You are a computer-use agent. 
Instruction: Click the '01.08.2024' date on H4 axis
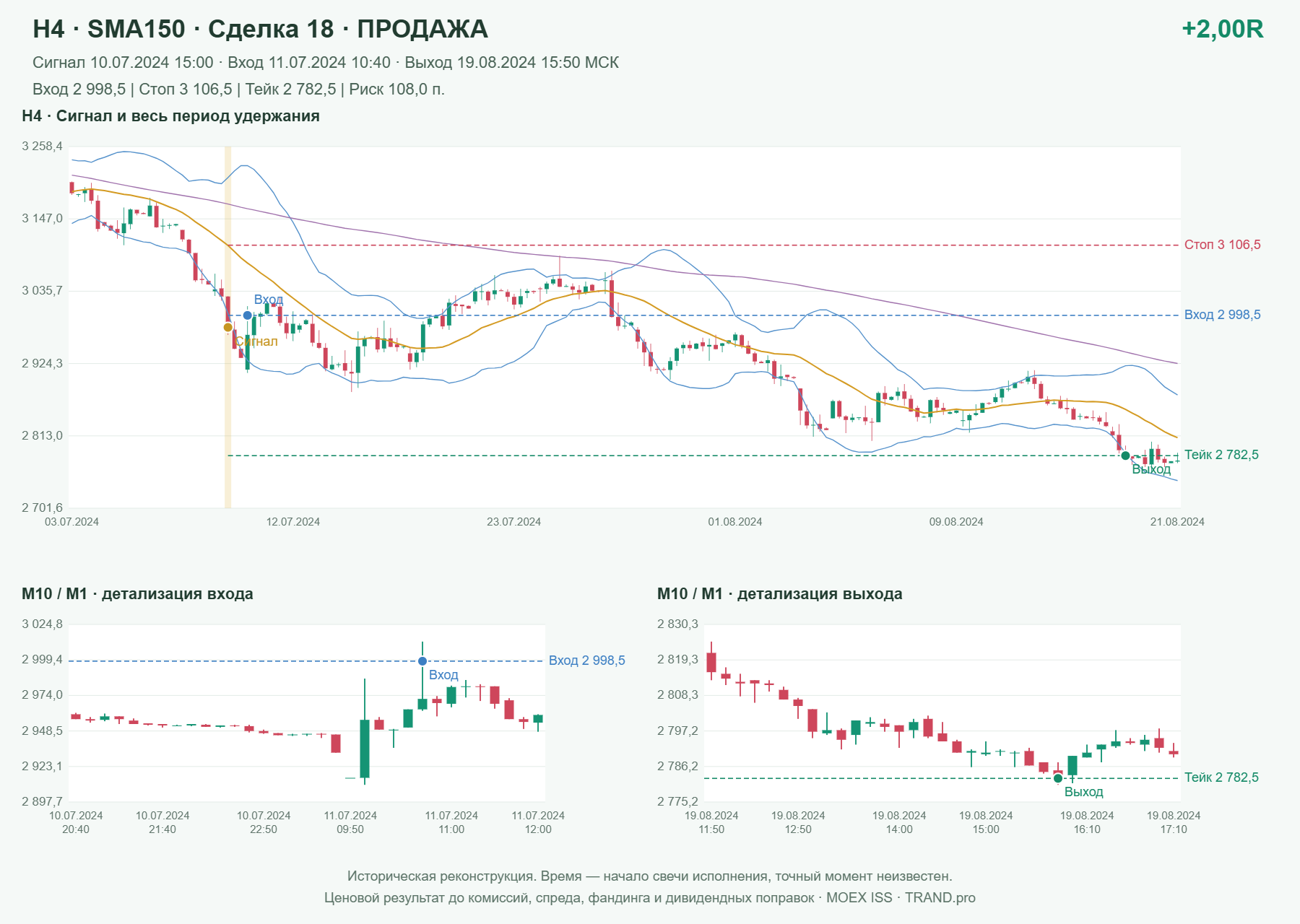coord(734,522)
